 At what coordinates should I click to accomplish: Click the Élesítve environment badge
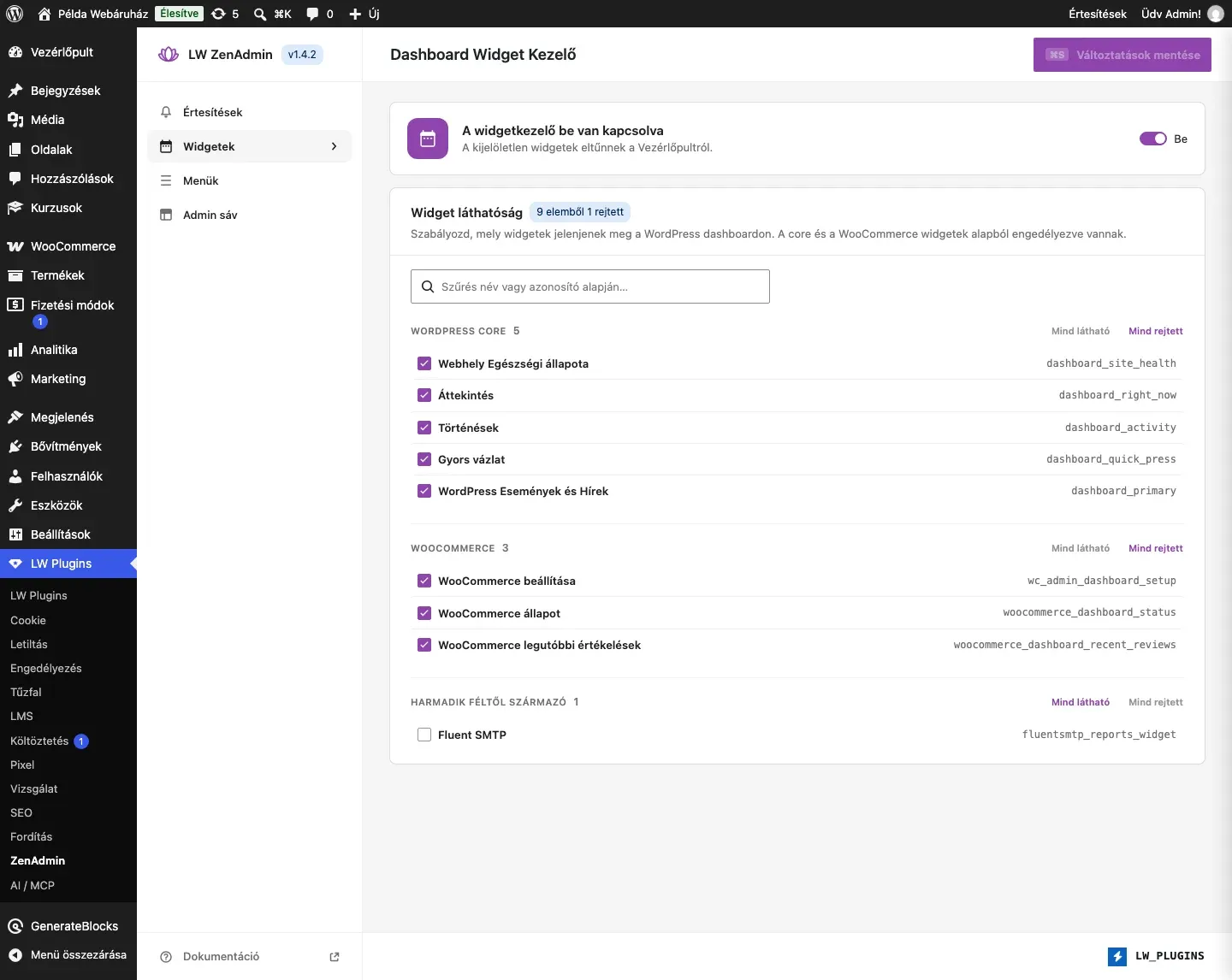pyautogui.click(x=180, y=14)
